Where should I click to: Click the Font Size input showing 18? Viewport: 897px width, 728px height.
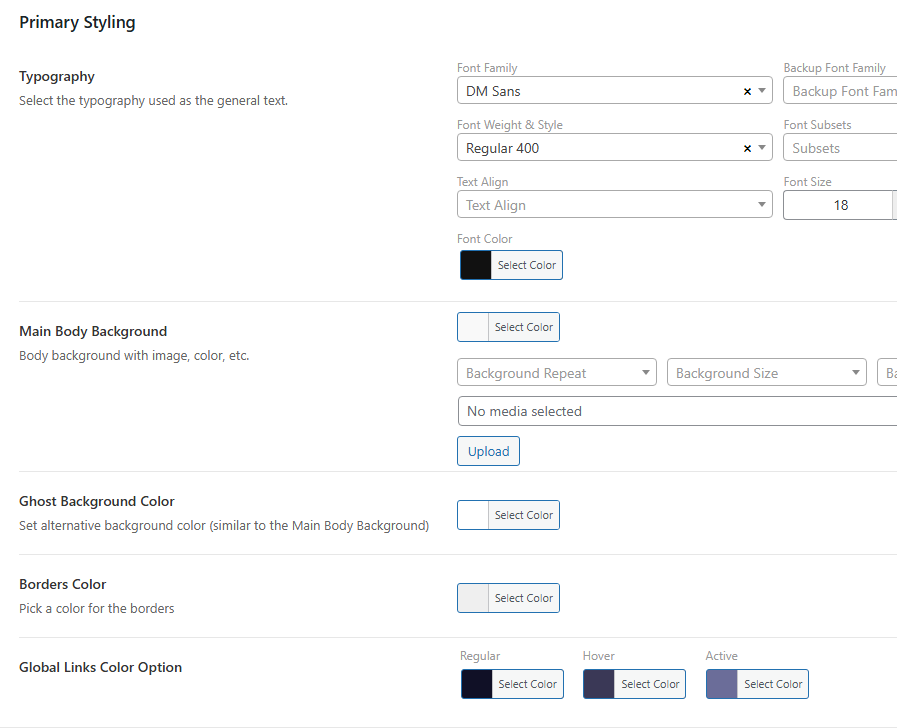(838, 205)
